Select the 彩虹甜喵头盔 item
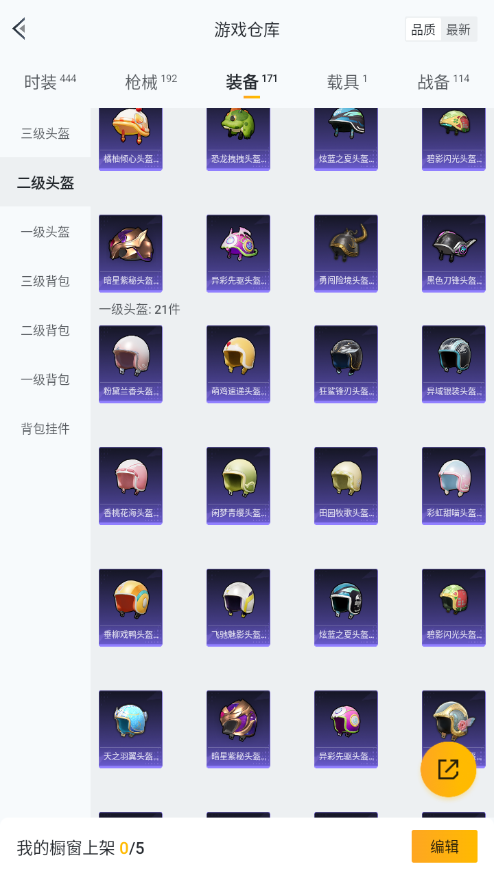 (454, 485)
